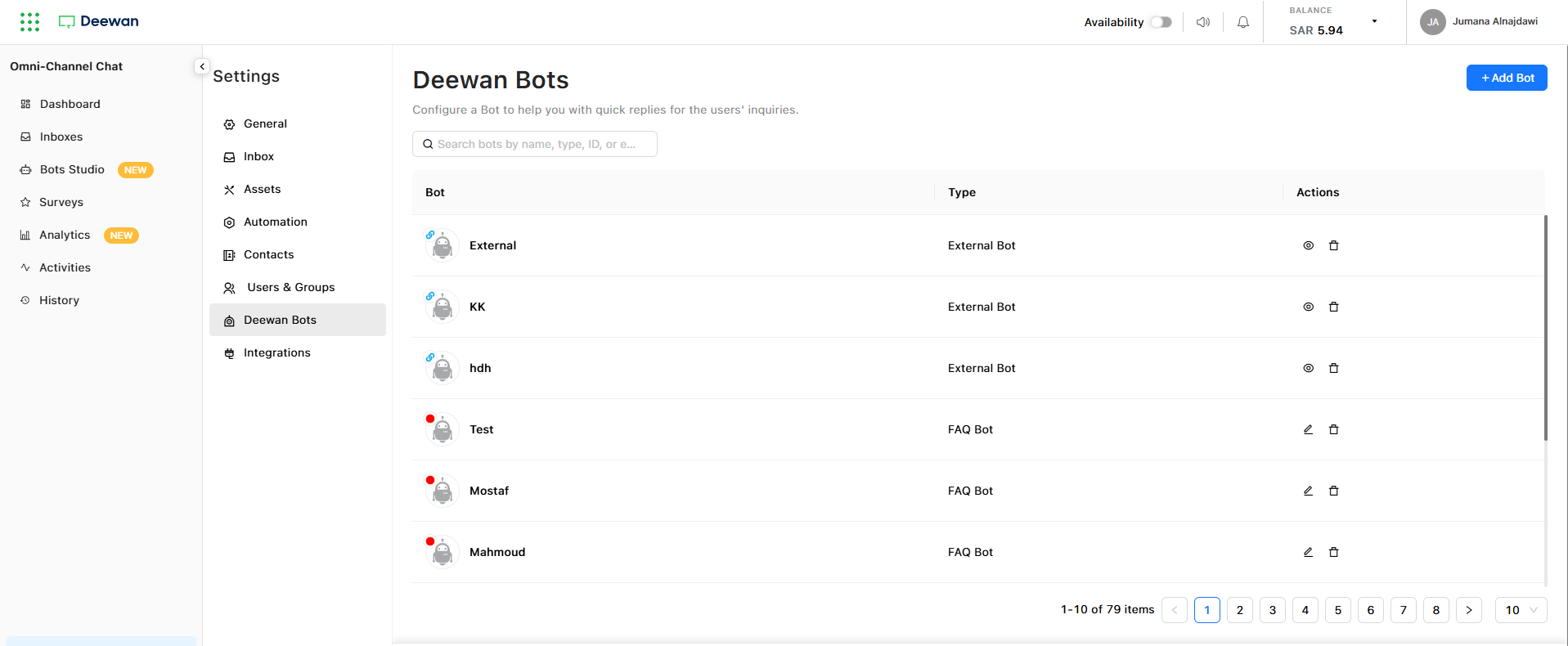The image size is (1568, 646).
Task: Open the items-per-page dropdown showing 10
Action: [x=1521, y=610]
